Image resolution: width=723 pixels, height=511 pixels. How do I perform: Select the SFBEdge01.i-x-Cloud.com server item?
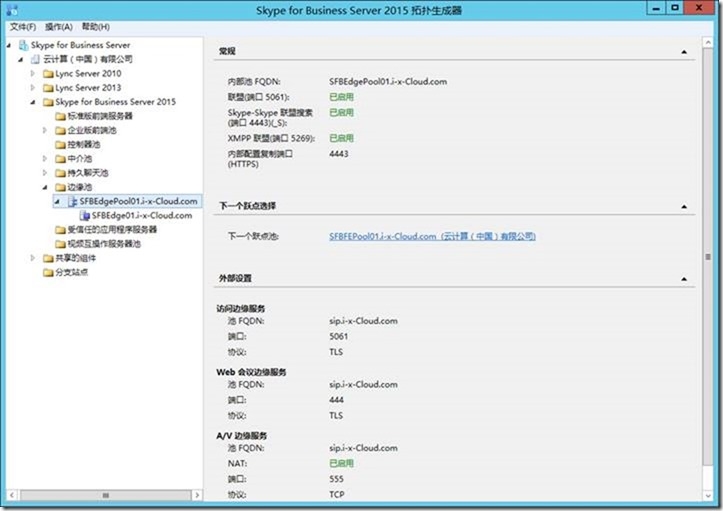pos(142,215)
